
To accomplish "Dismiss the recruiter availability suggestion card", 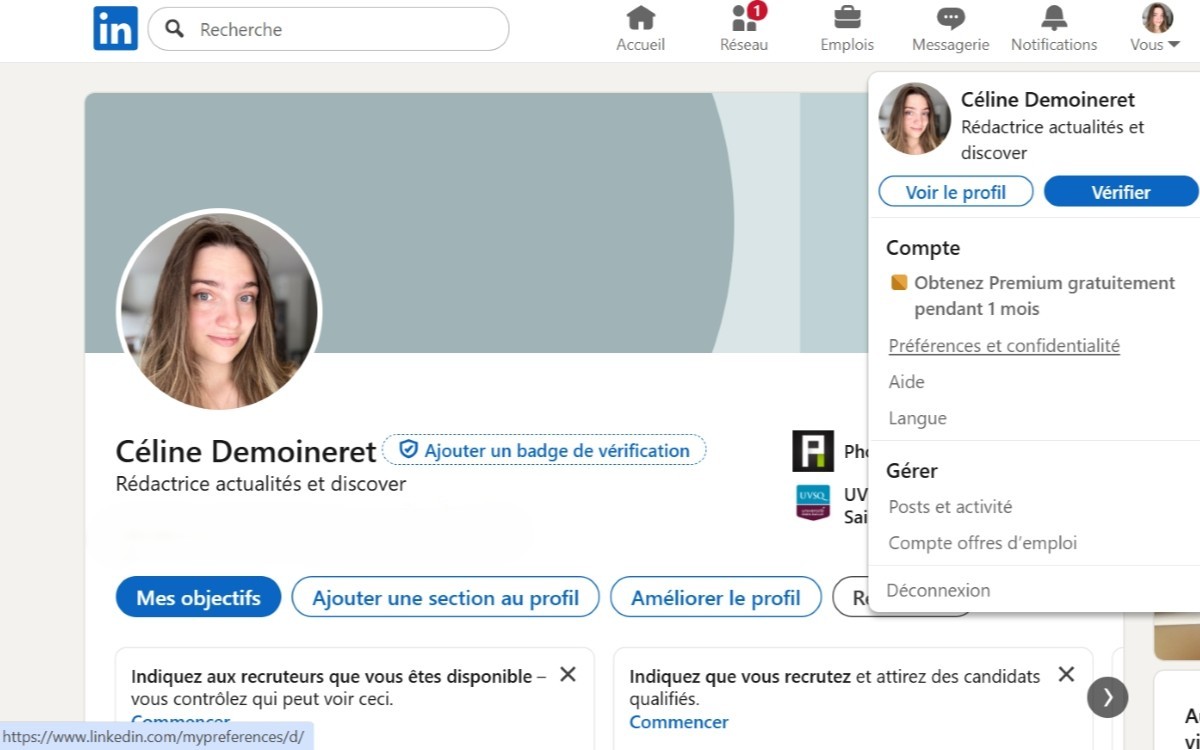I will [567, 675].
